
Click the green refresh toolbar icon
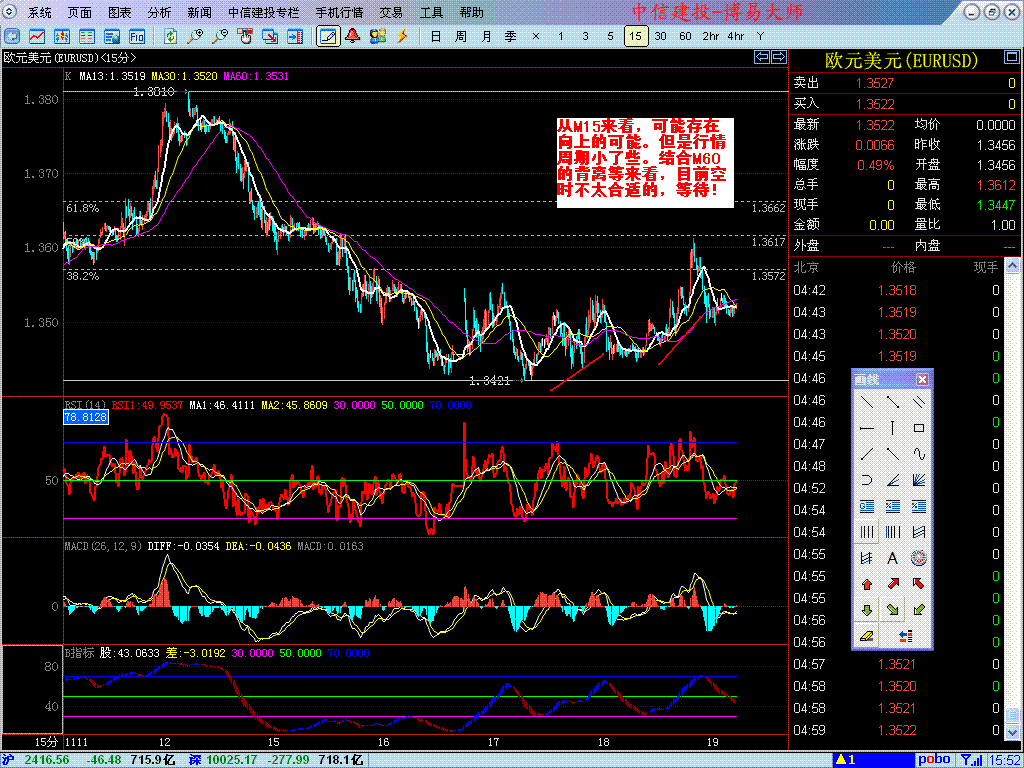tap(170, 36)
